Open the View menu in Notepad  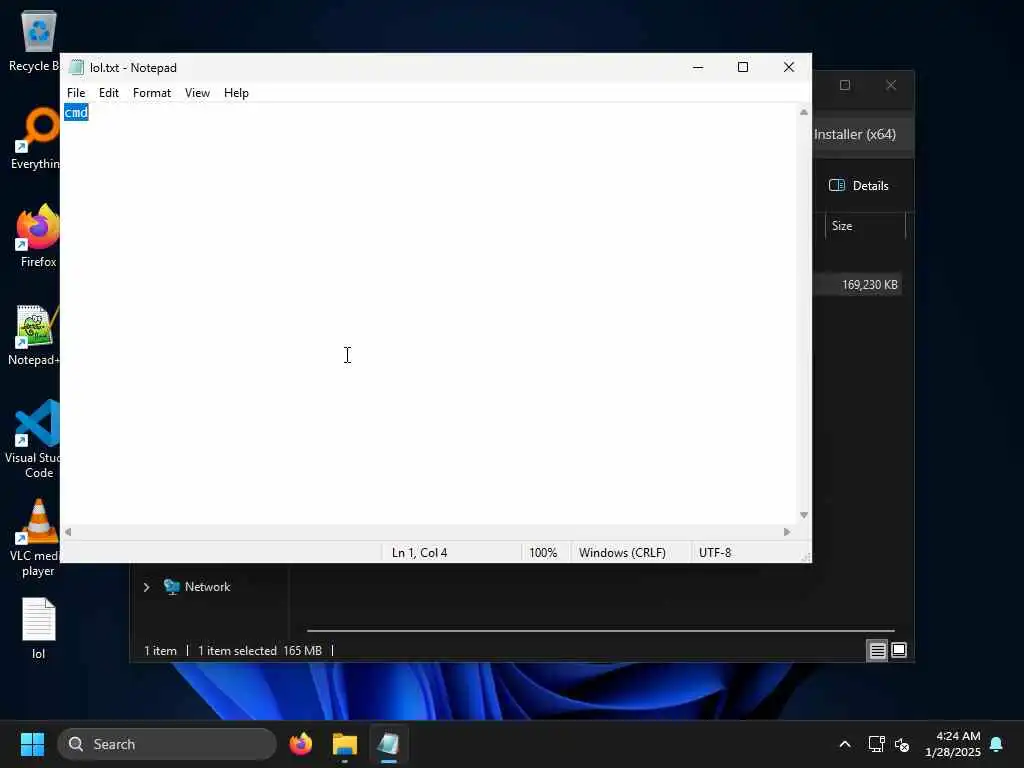[197, 93]
